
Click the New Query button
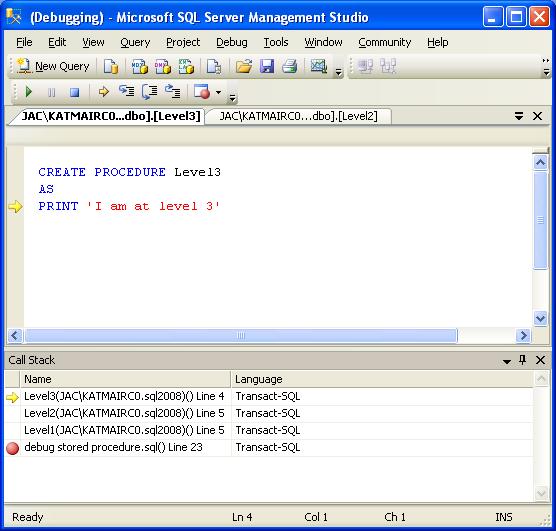[x=53, y=66]
